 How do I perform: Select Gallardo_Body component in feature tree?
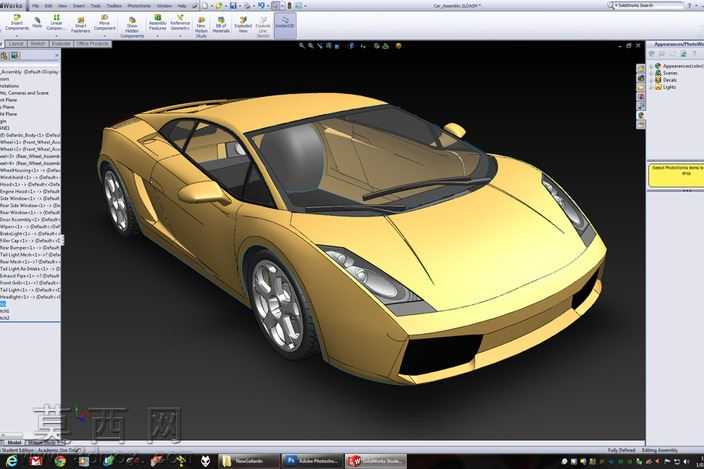point(30,135)
